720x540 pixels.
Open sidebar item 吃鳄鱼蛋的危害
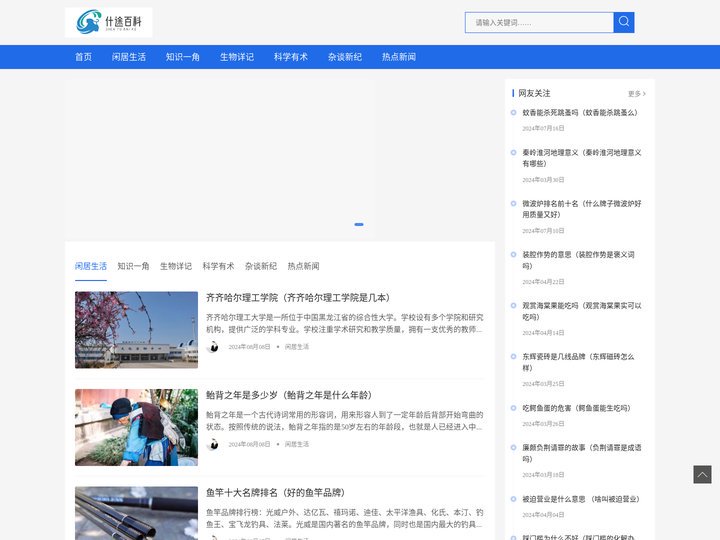point(576,408)
